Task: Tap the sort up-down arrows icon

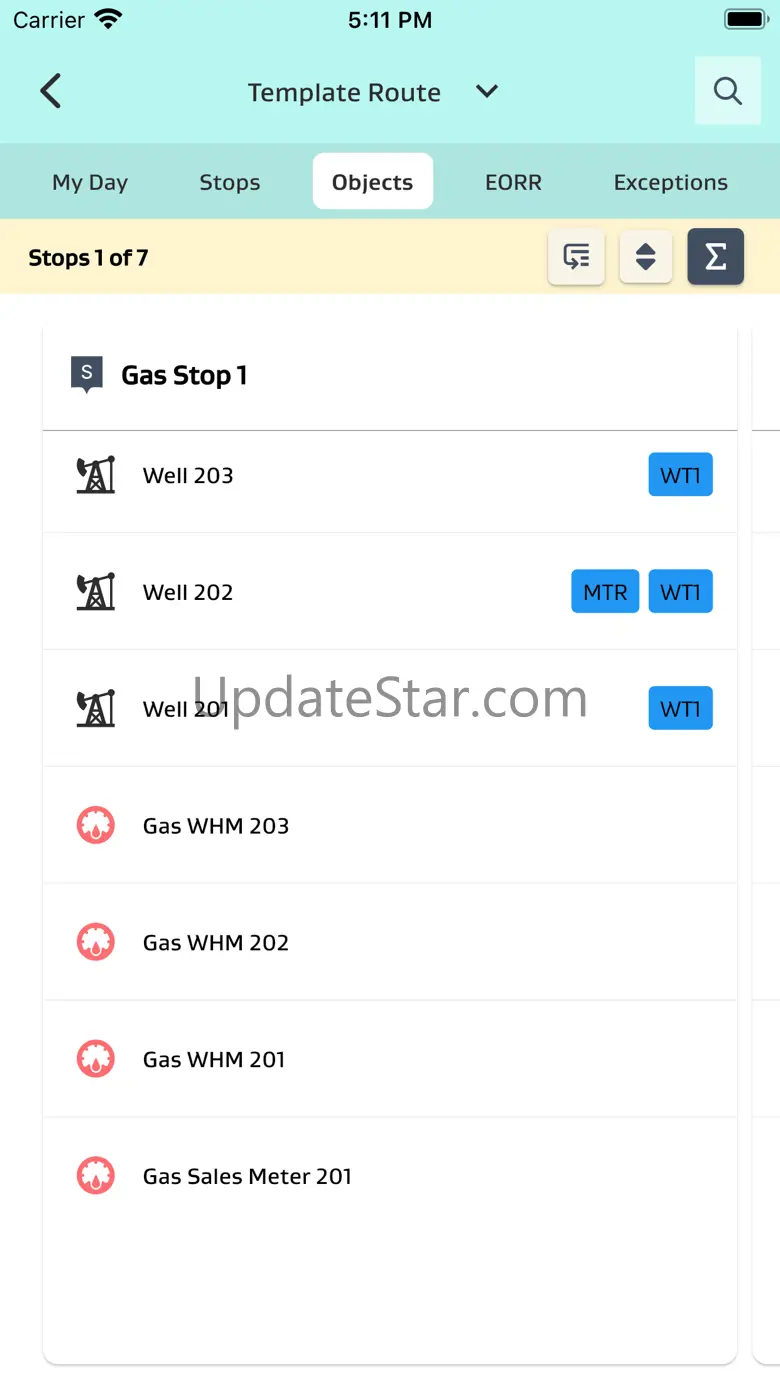Action: 646,257
